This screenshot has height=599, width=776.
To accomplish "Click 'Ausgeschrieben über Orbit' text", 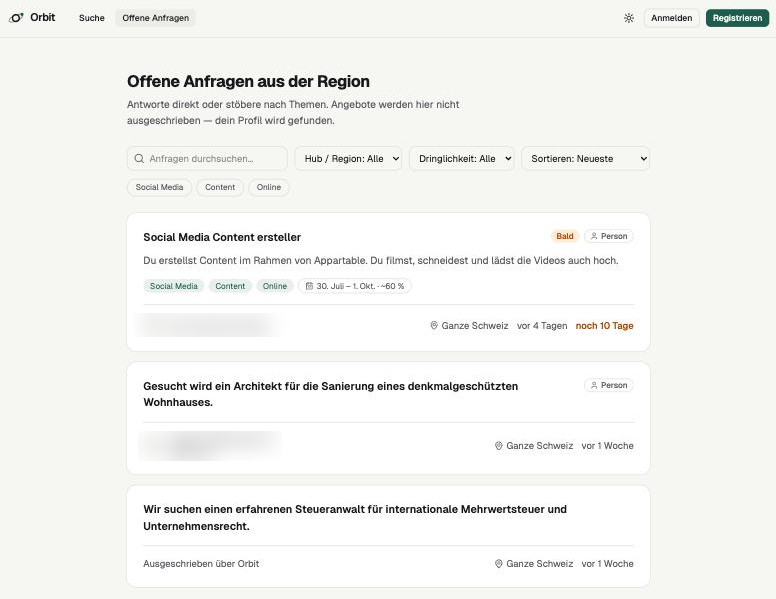I will pyautogui.click(x=201, y=563).
